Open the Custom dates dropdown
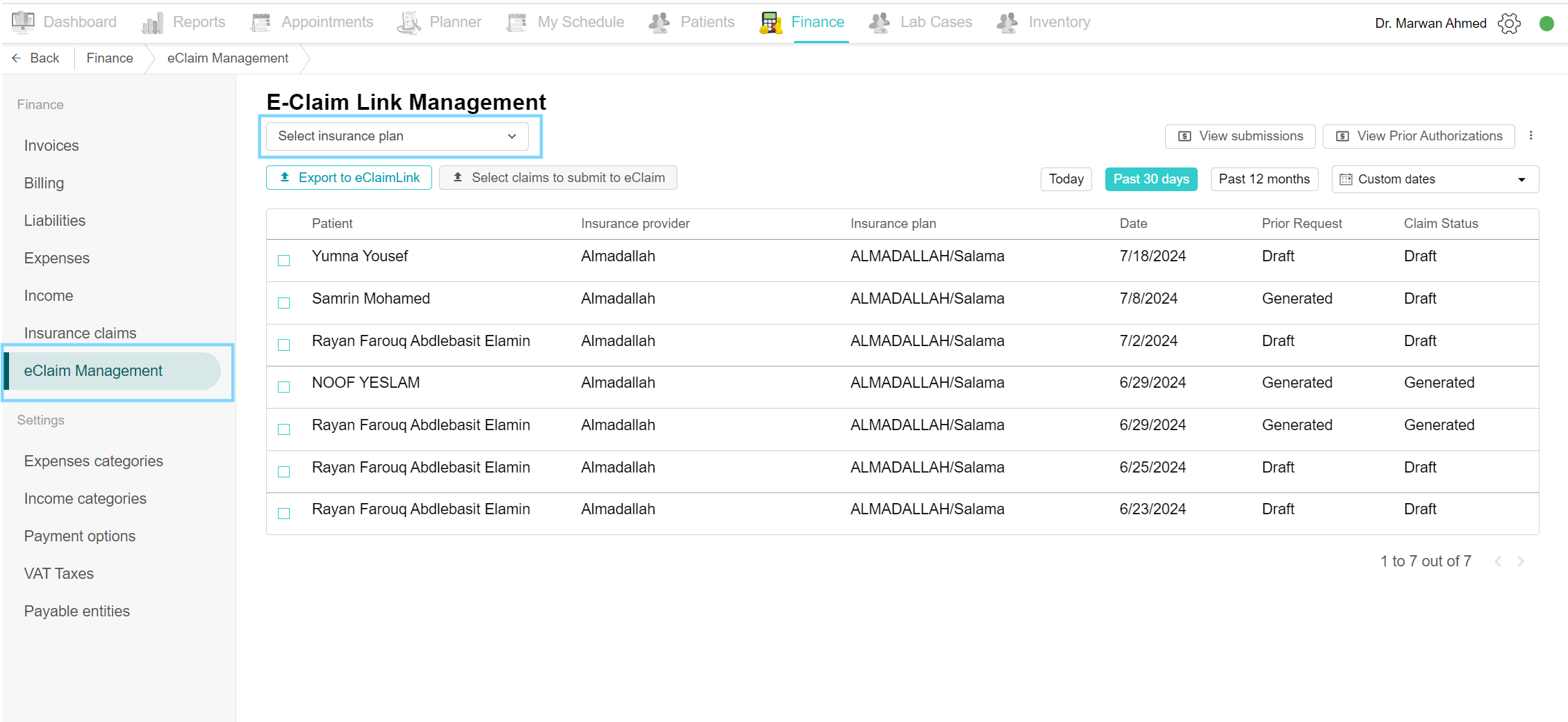The height and width of the screenshot is (722, 1568). click(1435, 179)
